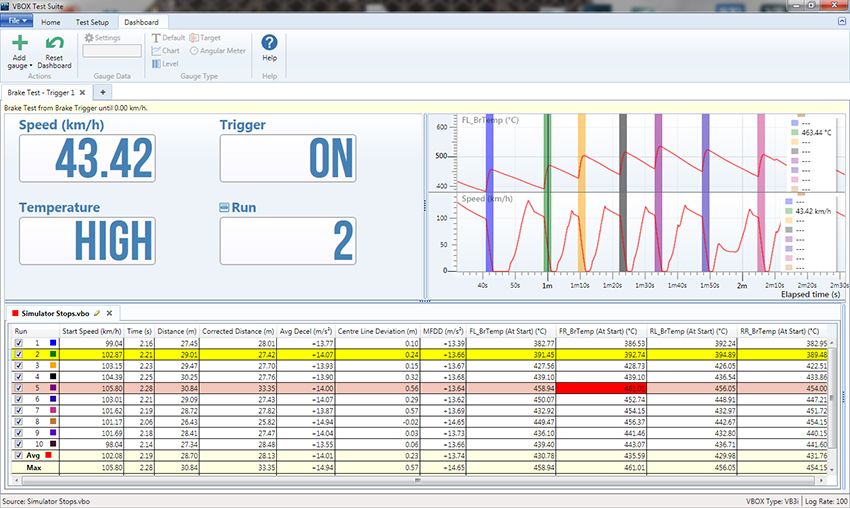Open the Help question mark icon

pyautogui.click(x=269, y=42)
